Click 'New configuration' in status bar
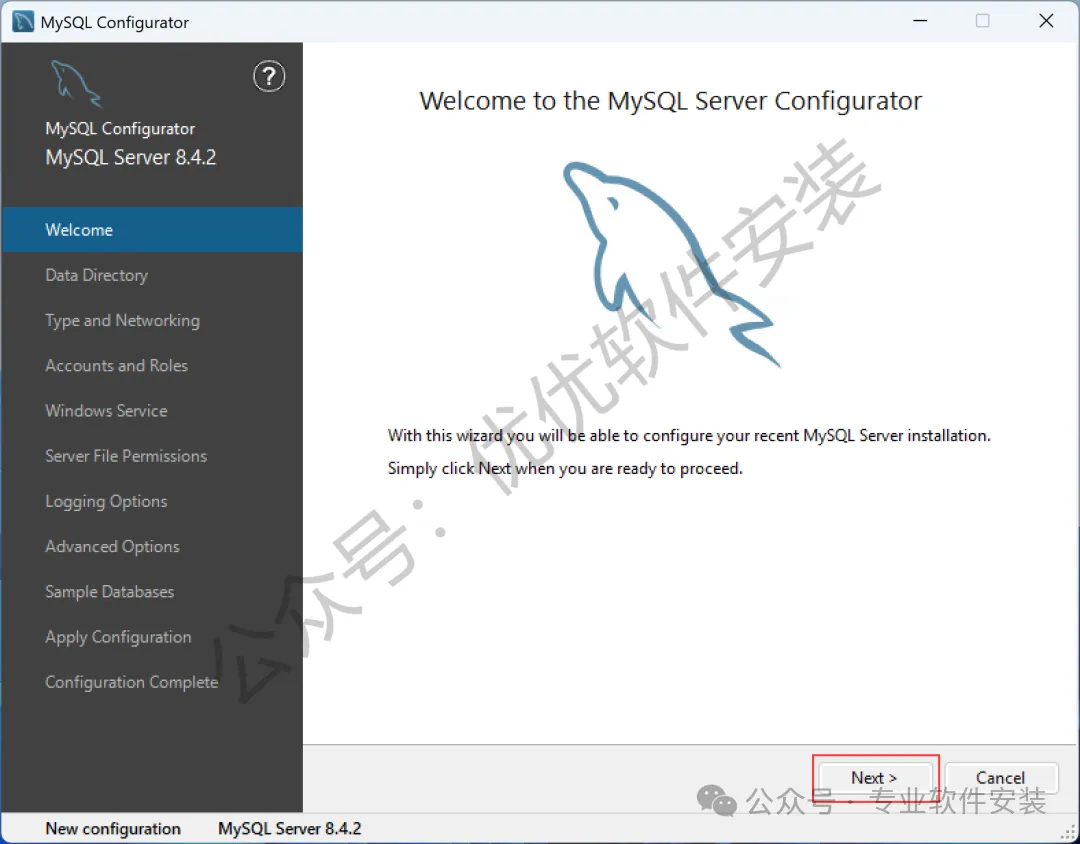 [113, 829]
